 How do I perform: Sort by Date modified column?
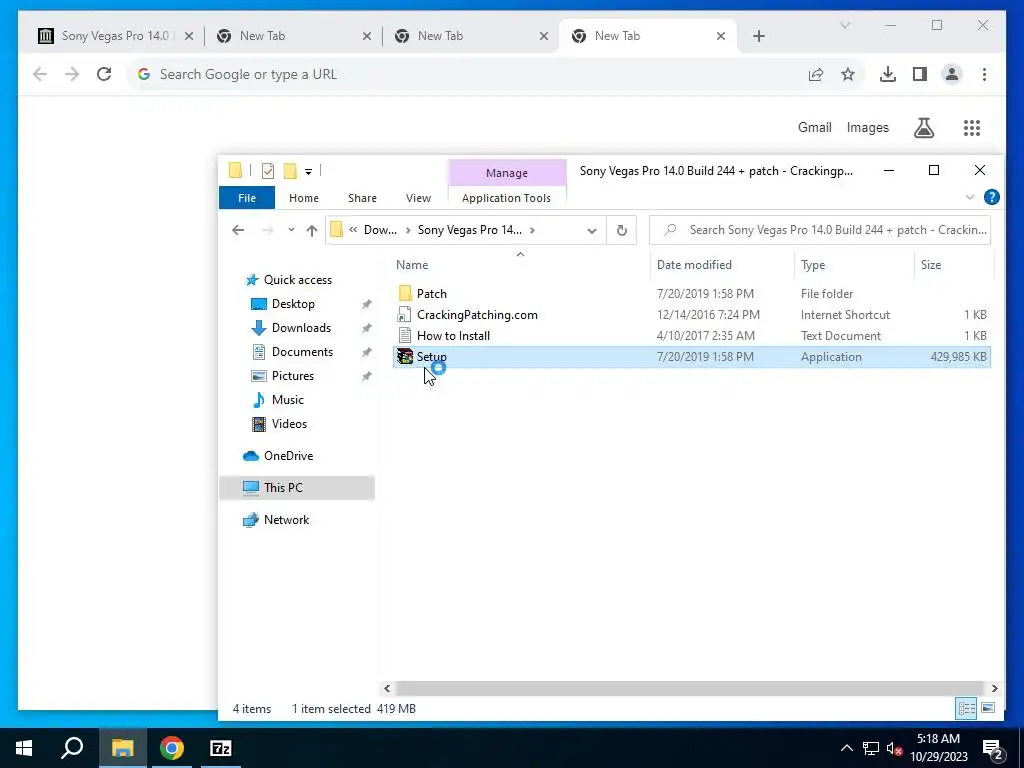pos(694,264)
